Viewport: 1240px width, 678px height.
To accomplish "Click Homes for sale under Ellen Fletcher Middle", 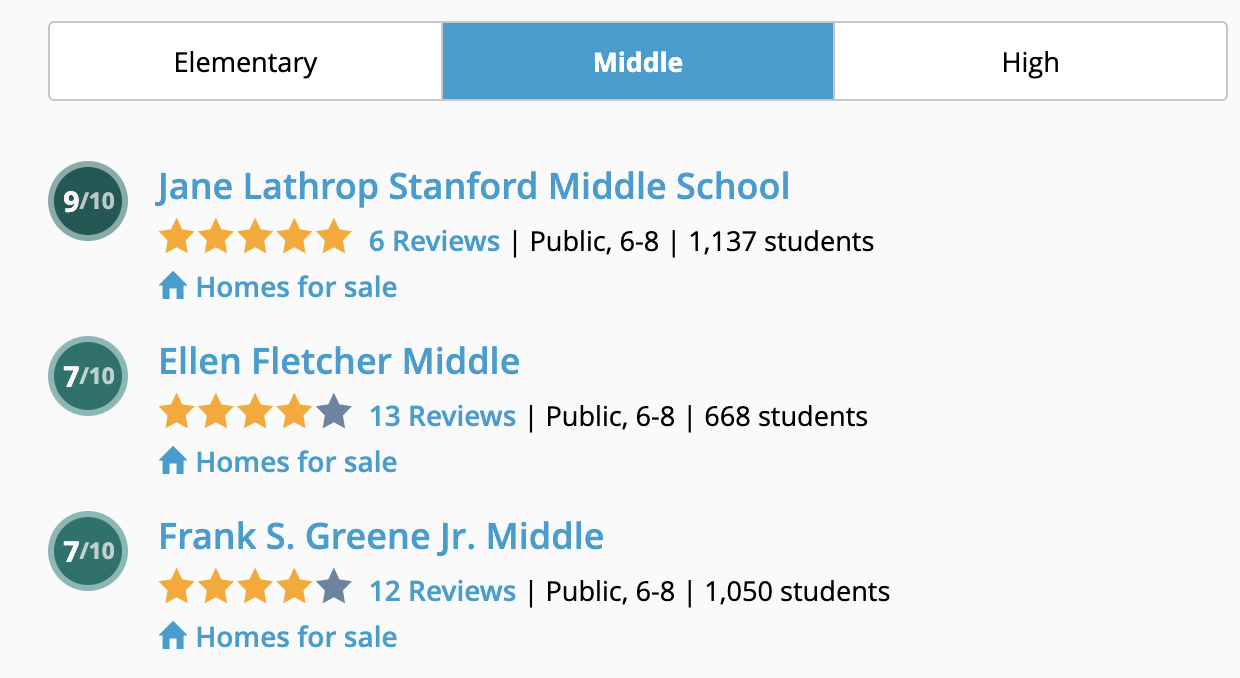I will pyautogui.click(x=296, y=462).
